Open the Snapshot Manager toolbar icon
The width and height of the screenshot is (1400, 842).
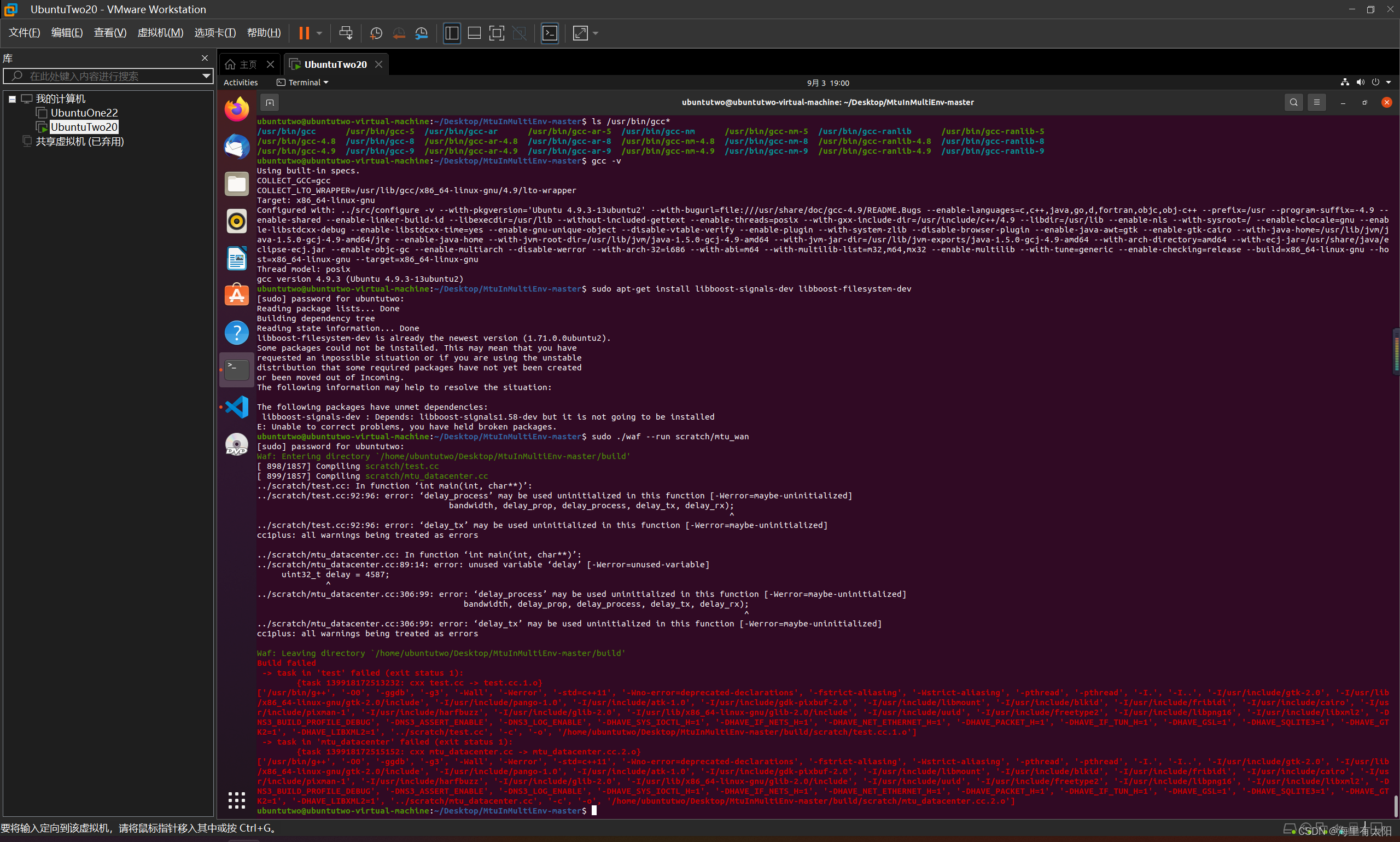[421, 33]
